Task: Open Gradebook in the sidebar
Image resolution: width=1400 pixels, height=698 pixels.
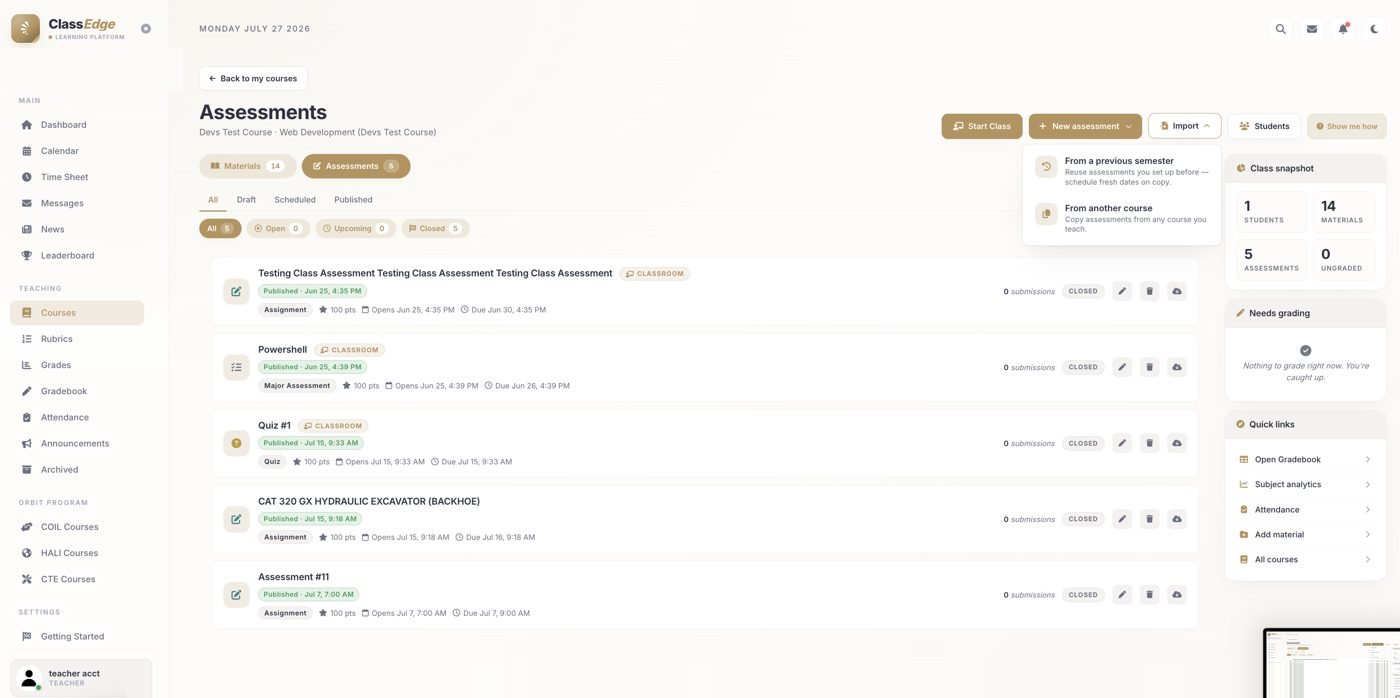Action: (x=77, y=391)
